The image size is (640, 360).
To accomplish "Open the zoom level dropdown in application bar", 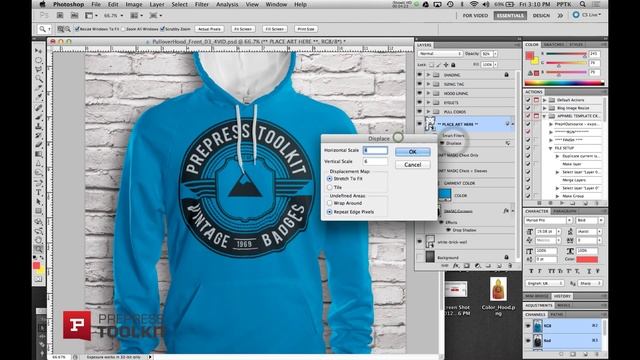I will point(122,16).
